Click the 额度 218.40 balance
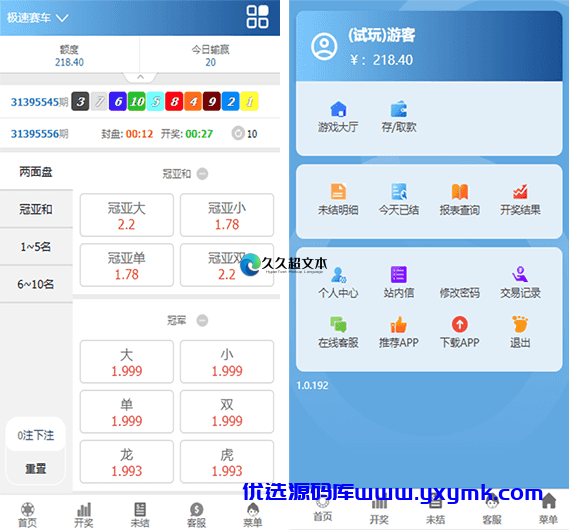Image resolution: width=569 pixels, height=530 pixels. [x=69, y=56]
